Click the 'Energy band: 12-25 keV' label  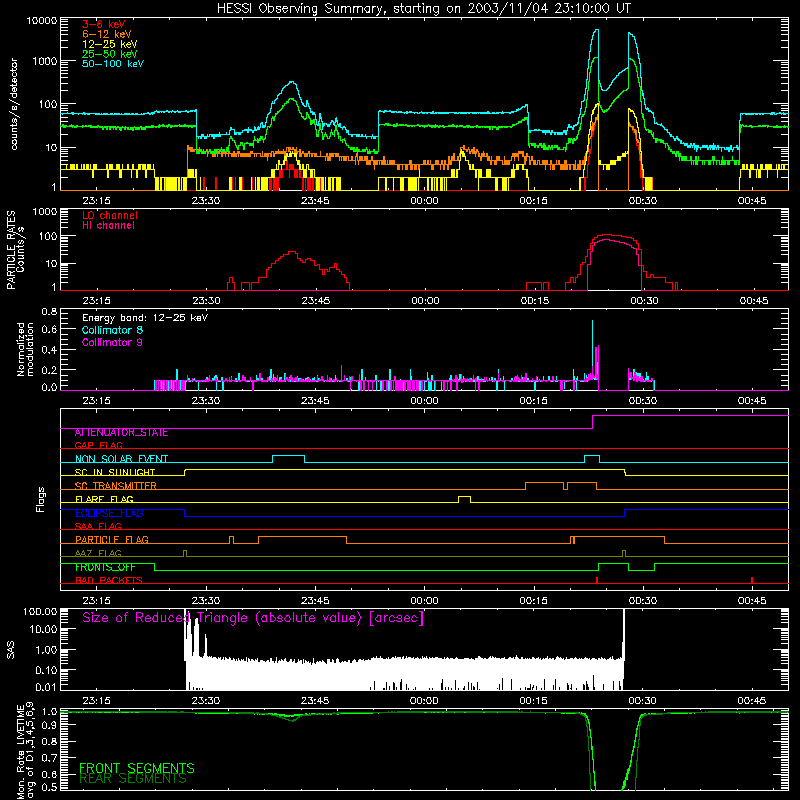145,318
